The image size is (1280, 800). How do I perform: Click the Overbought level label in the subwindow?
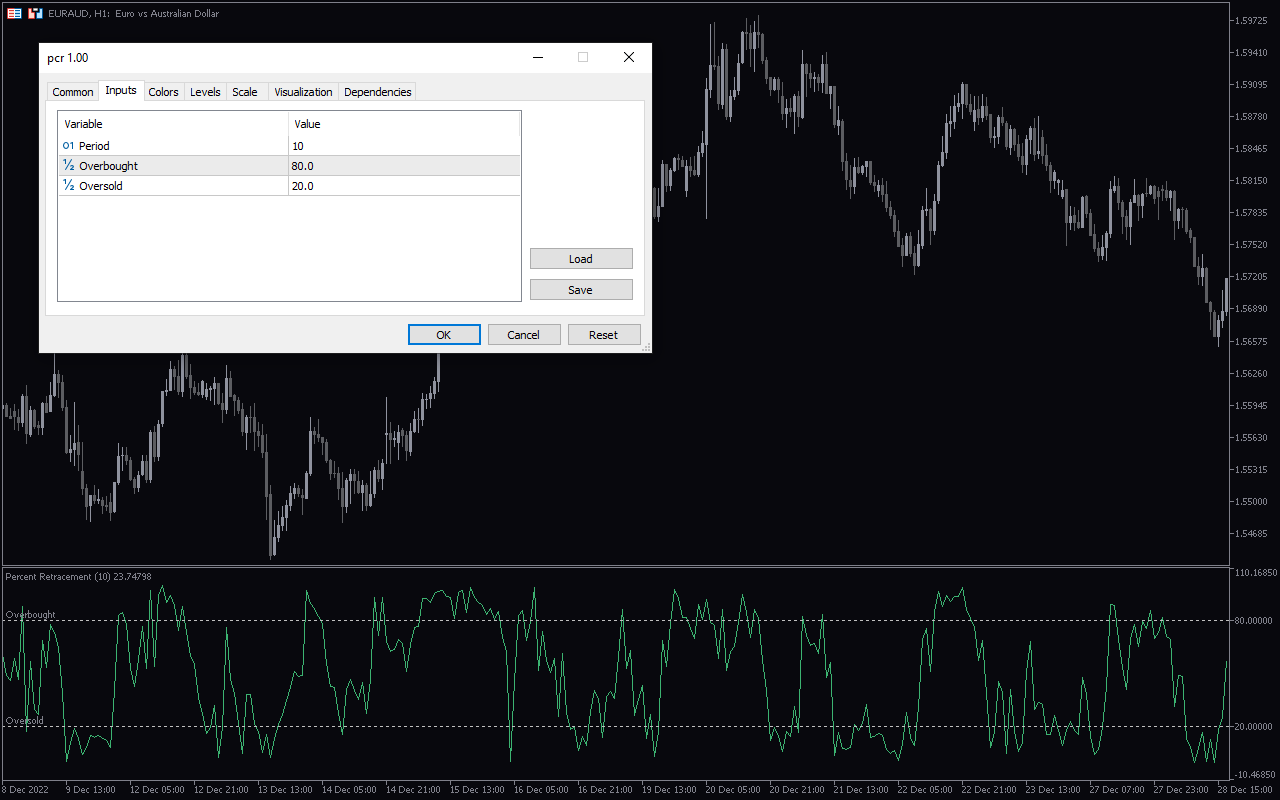tap(31, 615)
